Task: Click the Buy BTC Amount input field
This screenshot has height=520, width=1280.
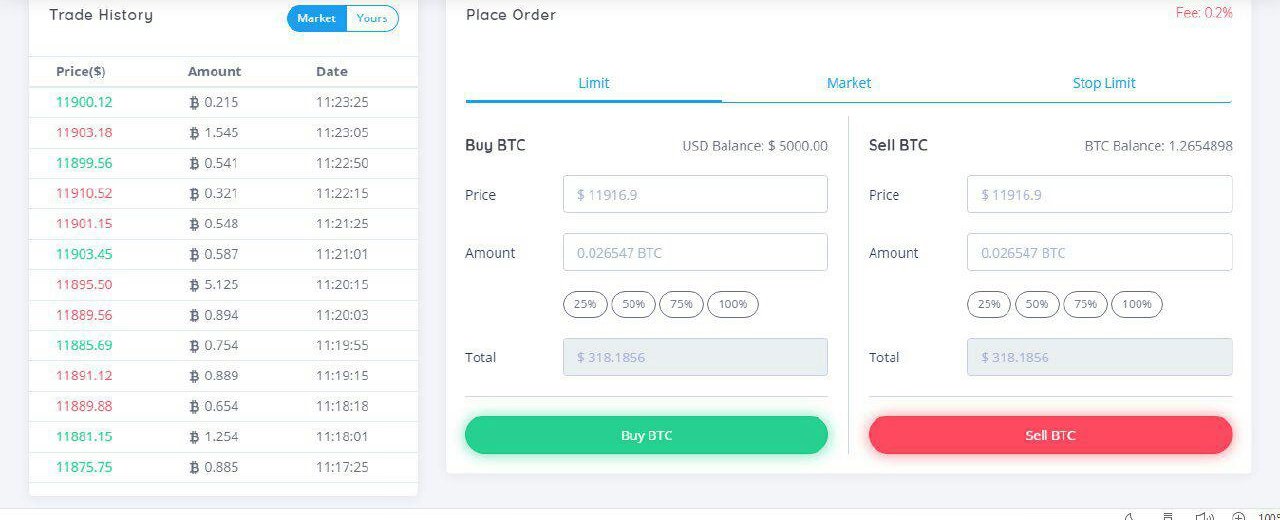Action: click(x=695, y=252)
